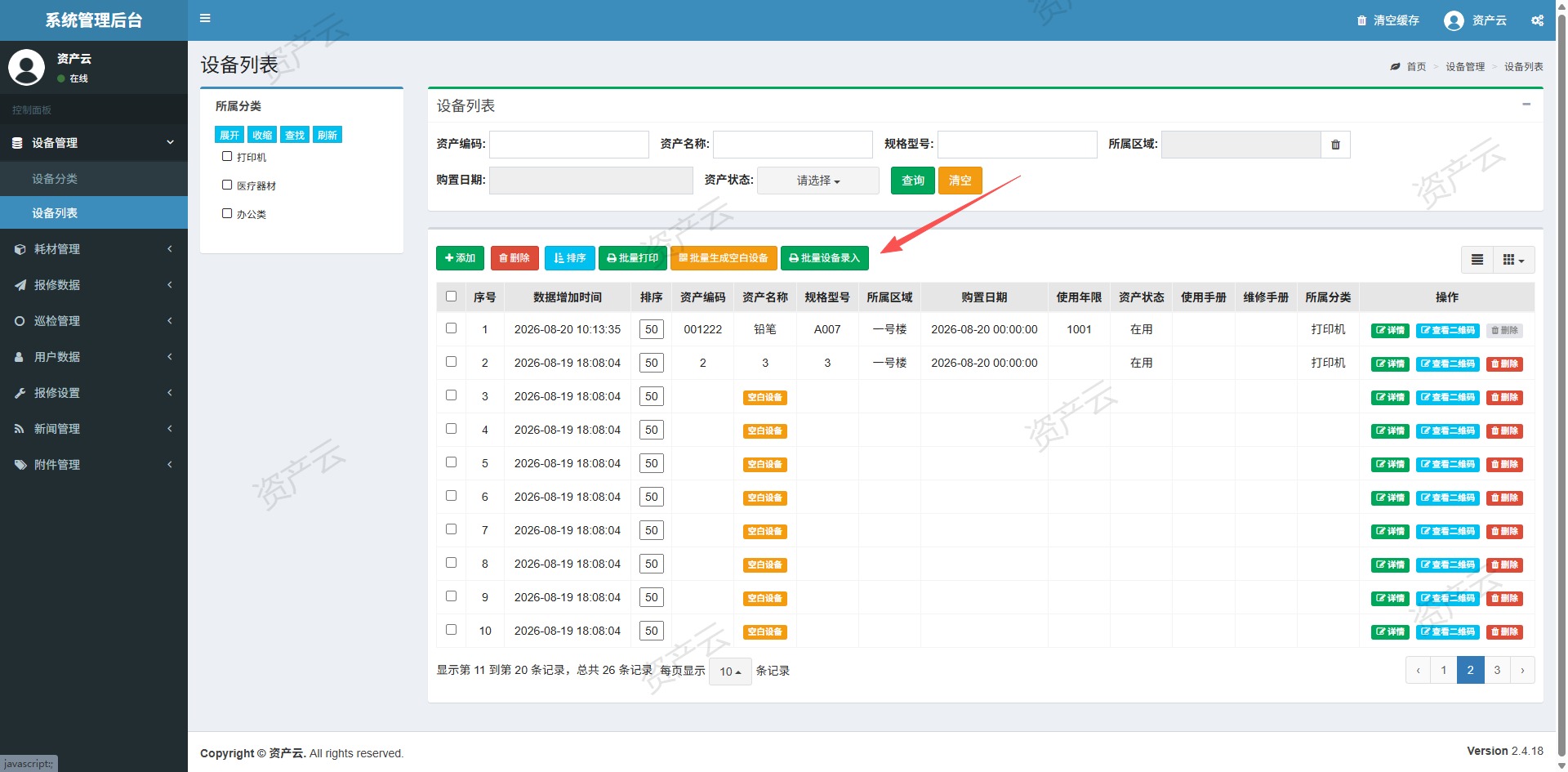The width and height of the screenshot is (1568, 772).
Task: Check the 办公类 category checkbox
Action: [227, 213]
